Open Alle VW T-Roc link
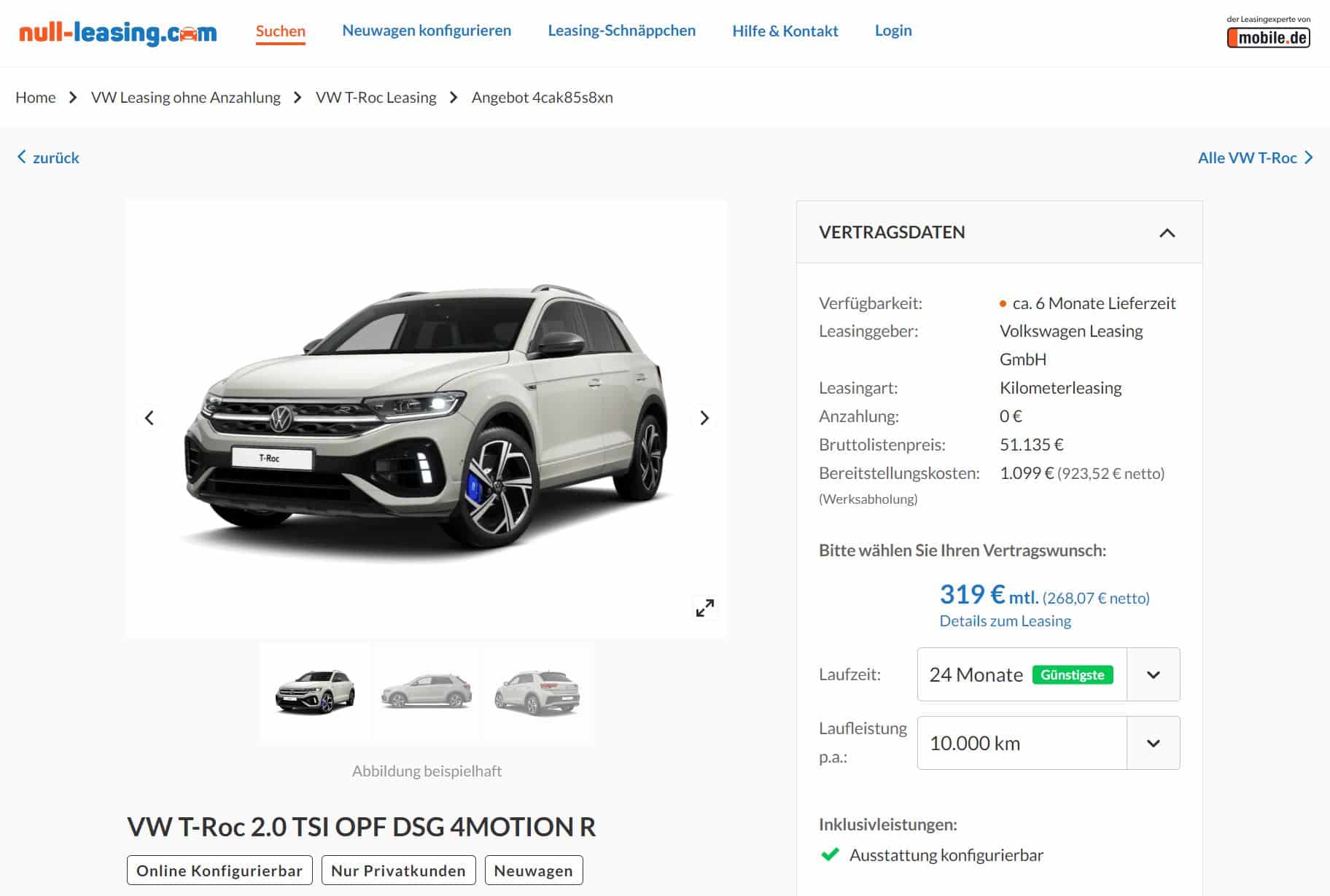 [1255, 157]
